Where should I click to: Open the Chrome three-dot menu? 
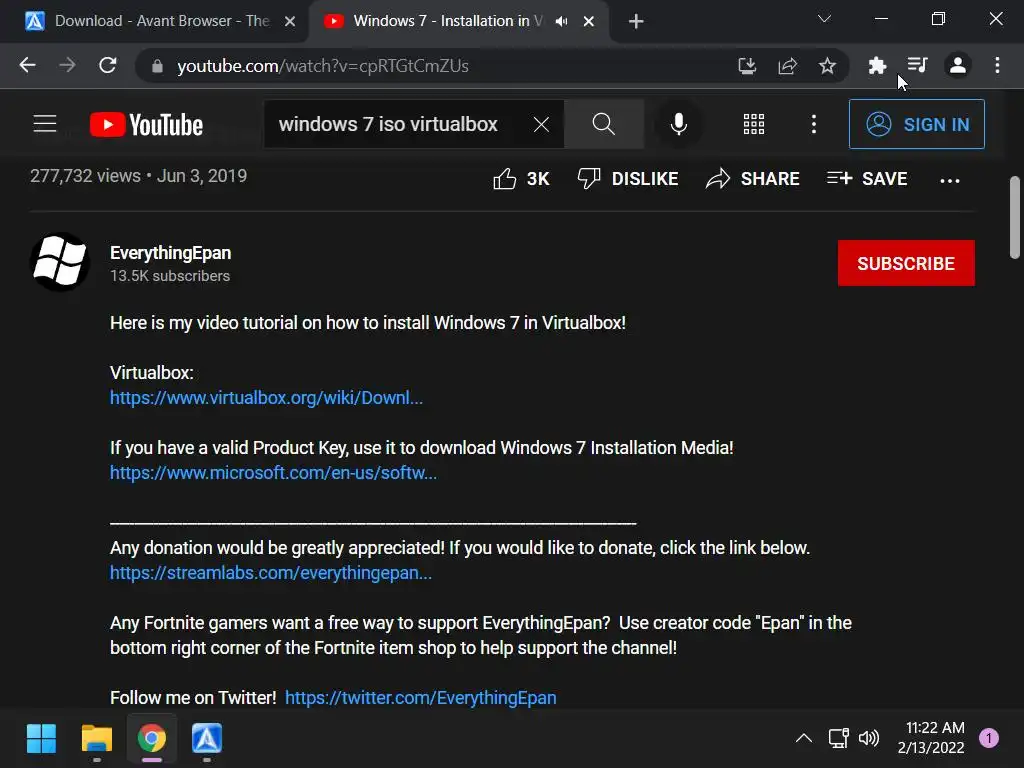tap(997, 65)
